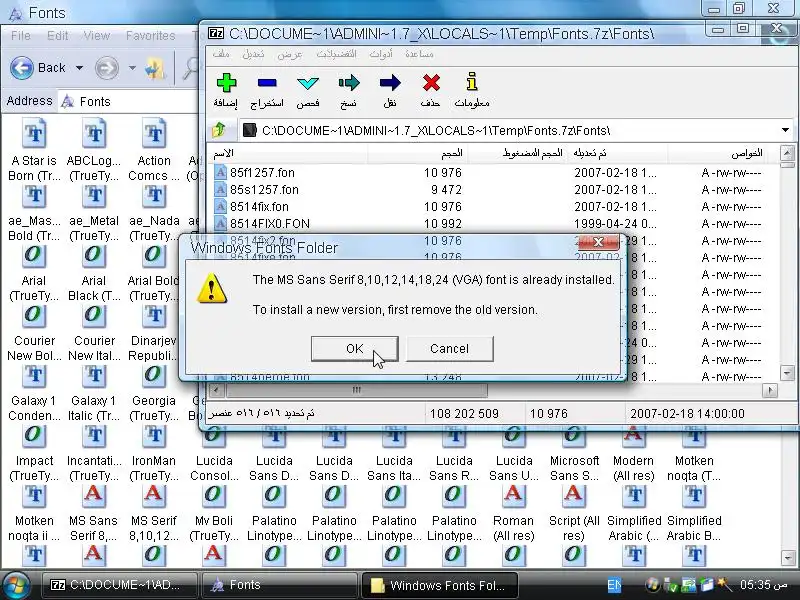Screen dimensions: 800x600
Task: Open the File menu in Fonts window
Action: [21, 36]
